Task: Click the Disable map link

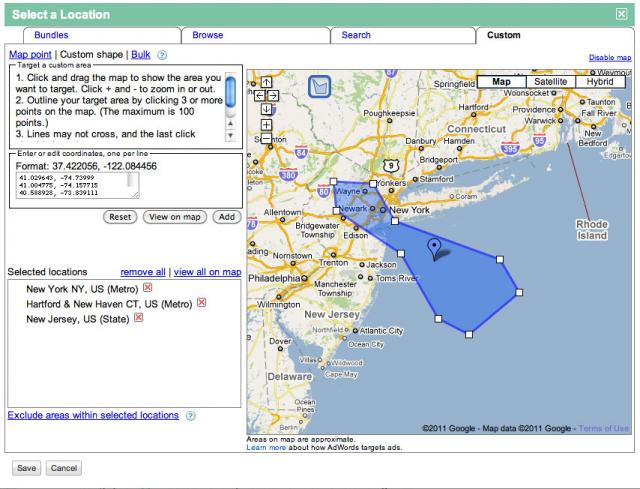Action: pos(610,58)
